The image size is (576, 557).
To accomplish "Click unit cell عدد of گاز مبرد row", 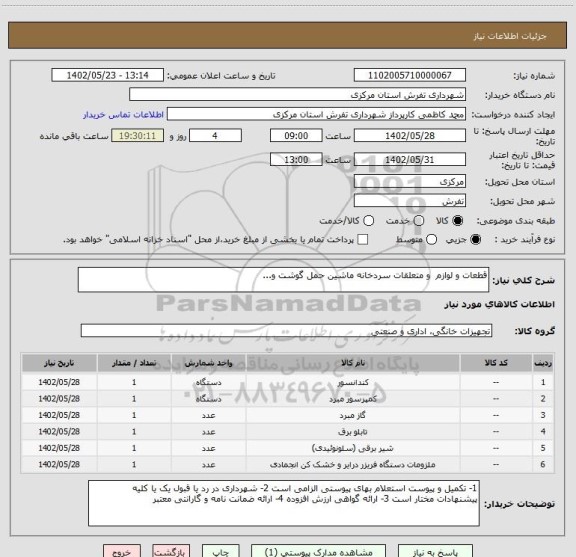I will (x=208, y=415).
